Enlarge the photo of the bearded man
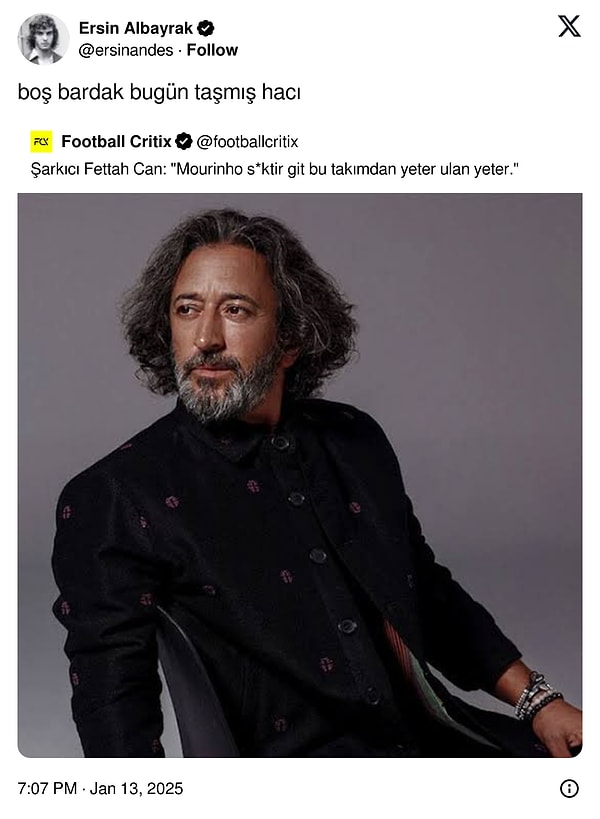The width and height of the screenshot is (600, 819). (300, 475)
